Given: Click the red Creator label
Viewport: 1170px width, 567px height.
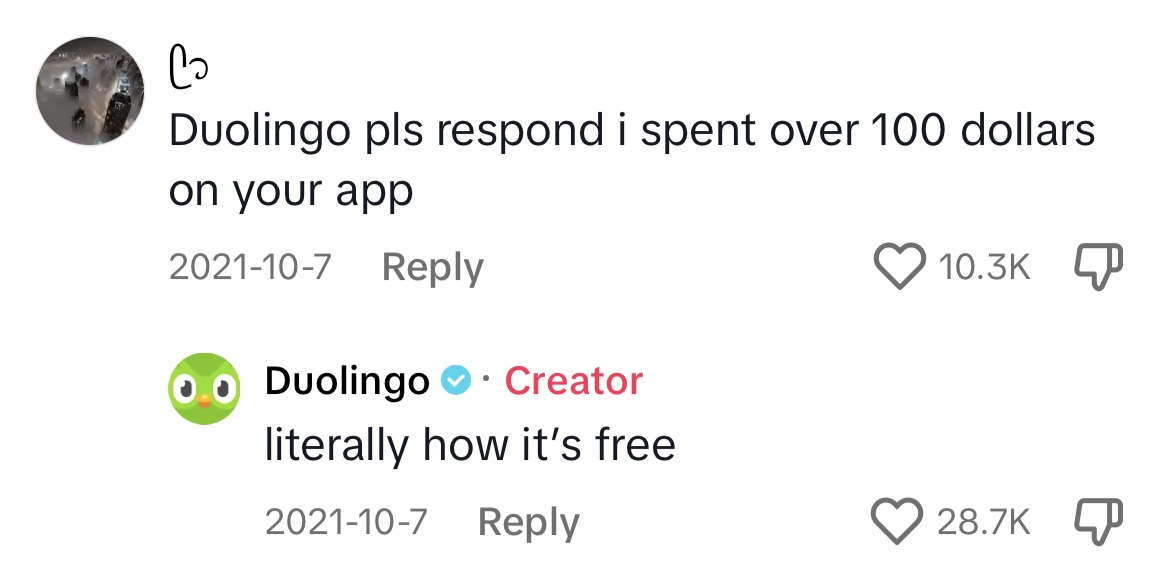Looking at the screenshot, I should pyautogui.click(x=573, y=381).
